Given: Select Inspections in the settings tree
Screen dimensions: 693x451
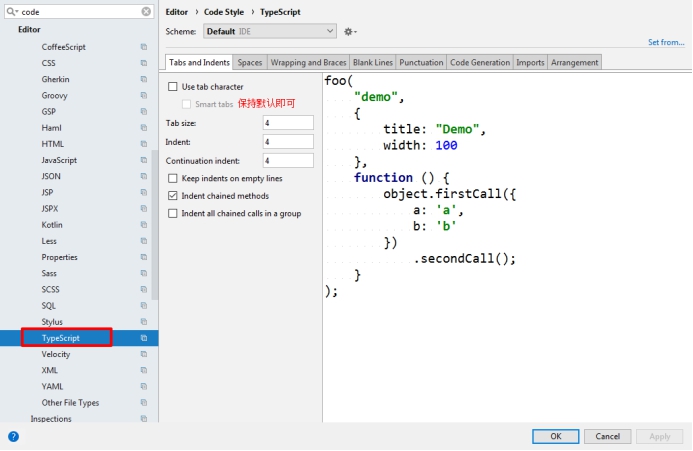Looking at the screenshot, I should click(x=51, y=419).
